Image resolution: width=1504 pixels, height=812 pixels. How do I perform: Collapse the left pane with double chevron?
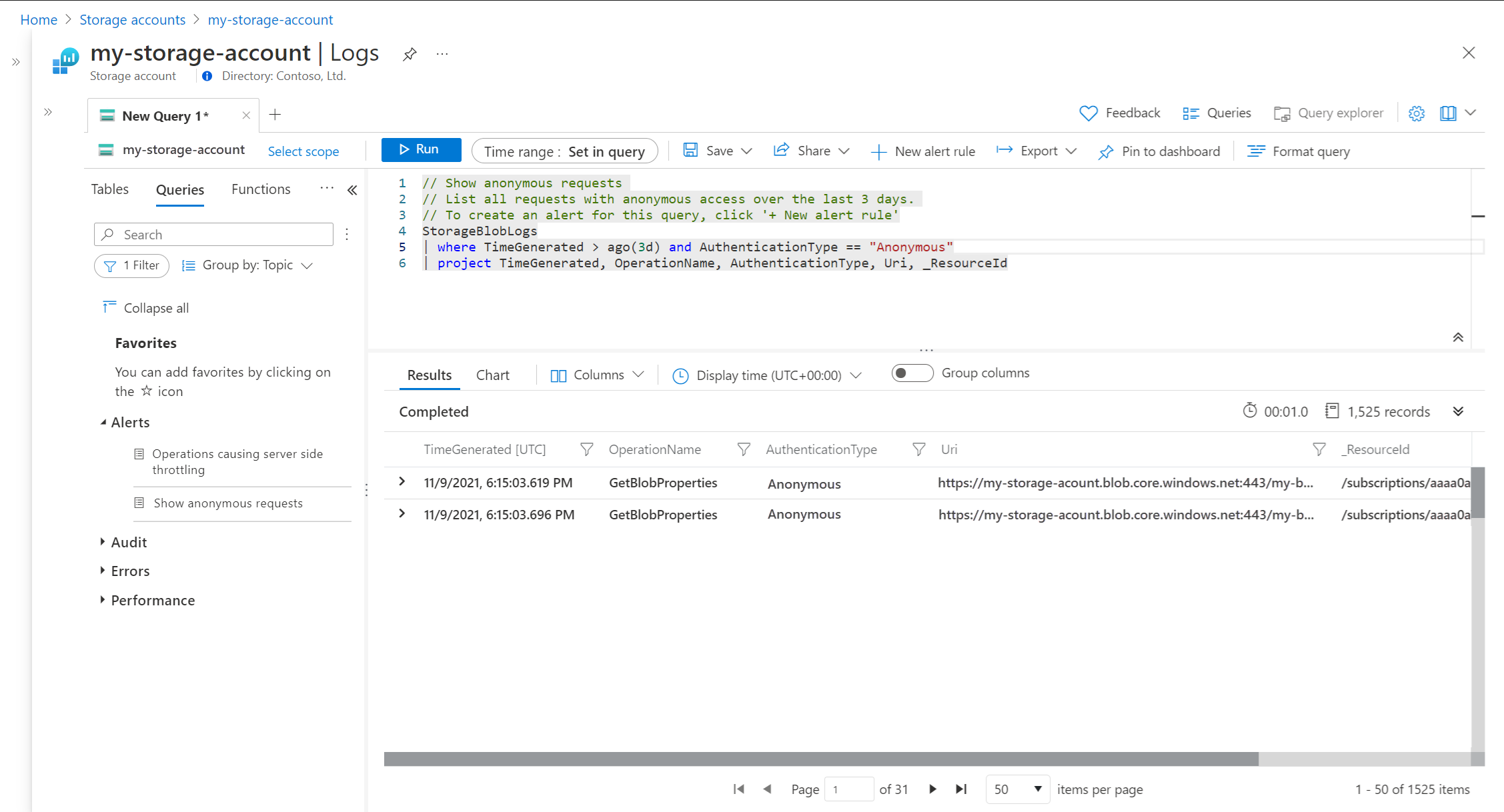(x=352, y=190)
